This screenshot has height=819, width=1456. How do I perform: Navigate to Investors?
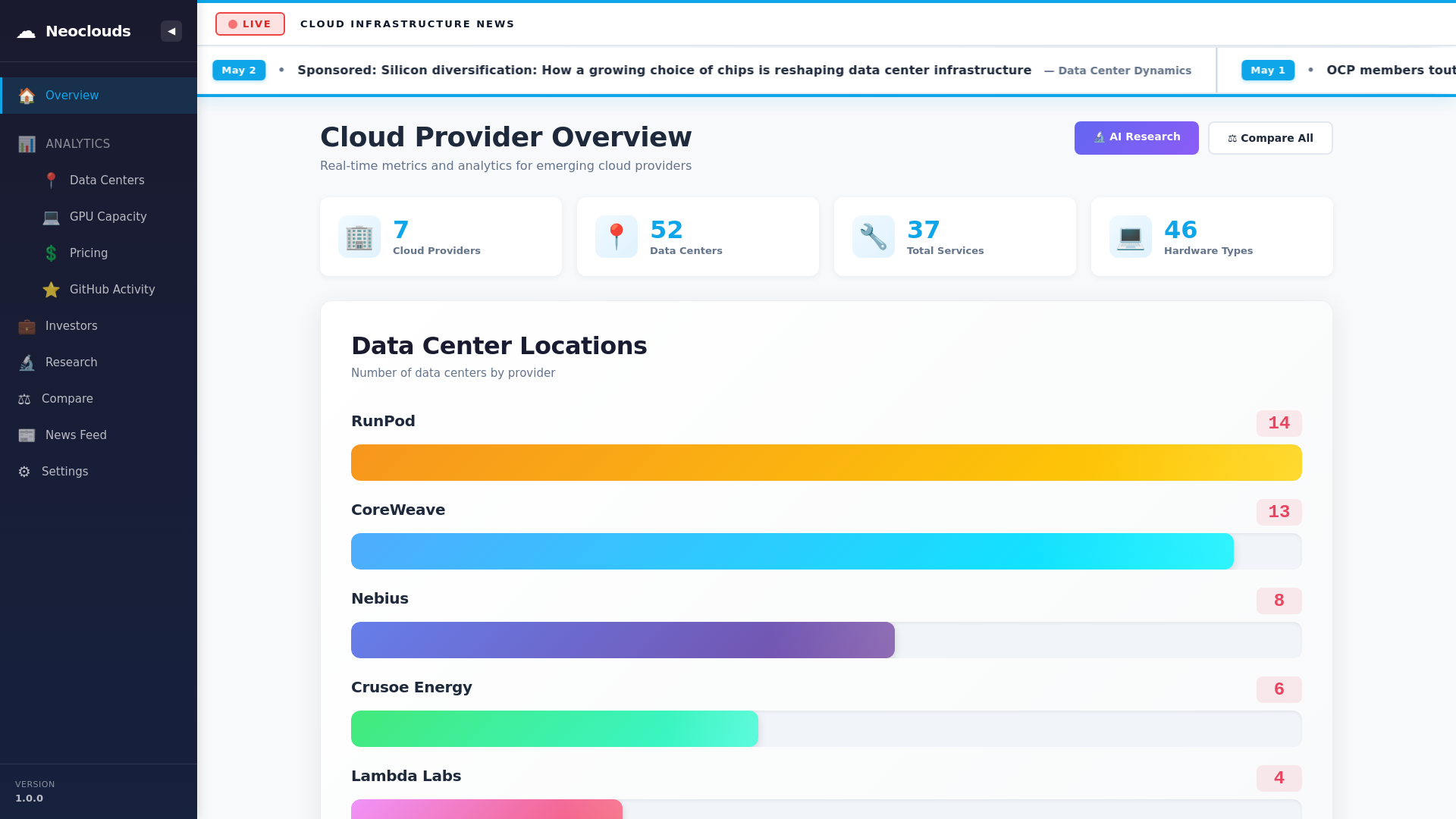click(99, 326)
